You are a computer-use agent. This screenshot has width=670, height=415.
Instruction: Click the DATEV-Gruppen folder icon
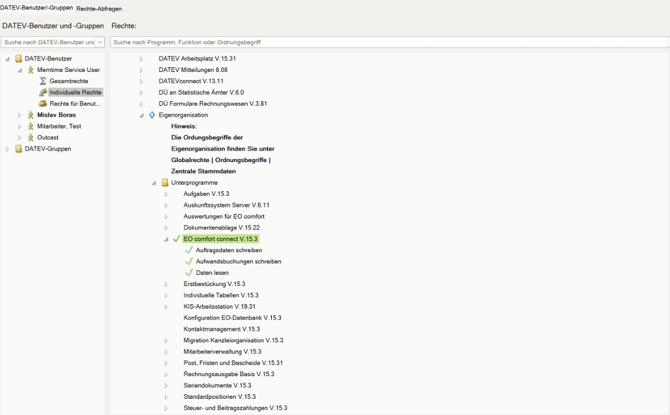click(x=18, y=149)
